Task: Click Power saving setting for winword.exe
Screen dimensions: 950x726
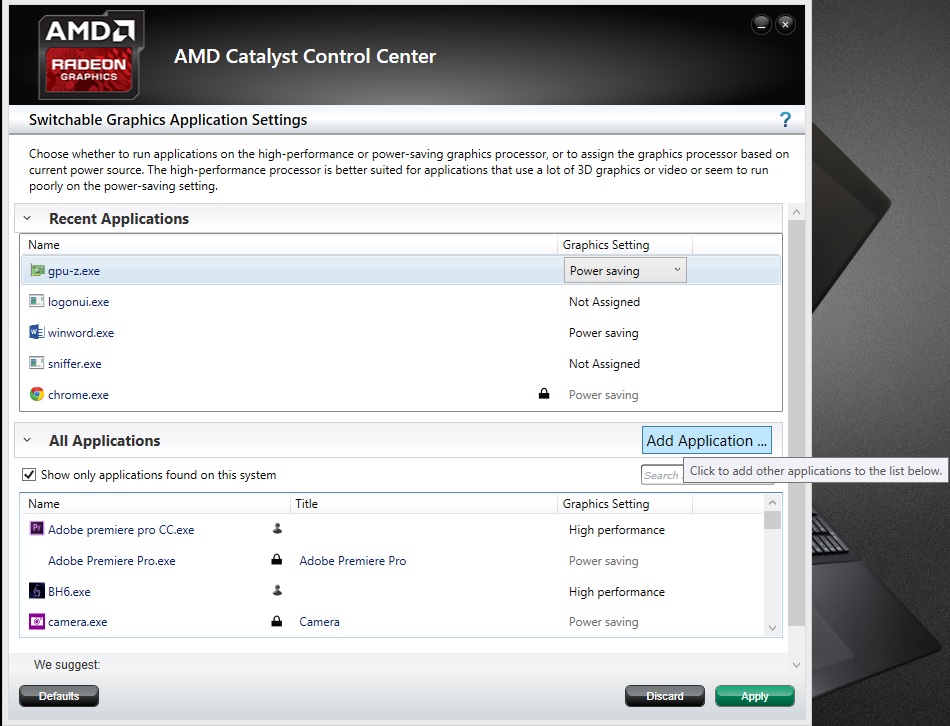Action: pyautogui.click(x=603, y=332)
